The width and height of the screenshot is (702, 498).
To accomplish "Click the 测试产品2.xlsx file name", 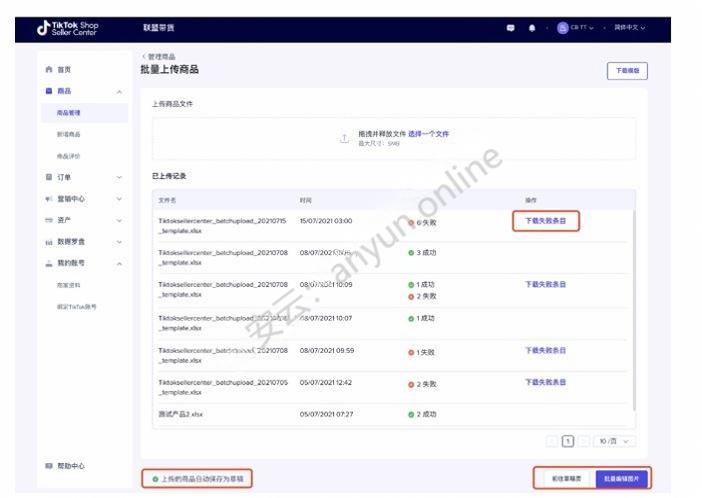I will [x=180, y=414].
